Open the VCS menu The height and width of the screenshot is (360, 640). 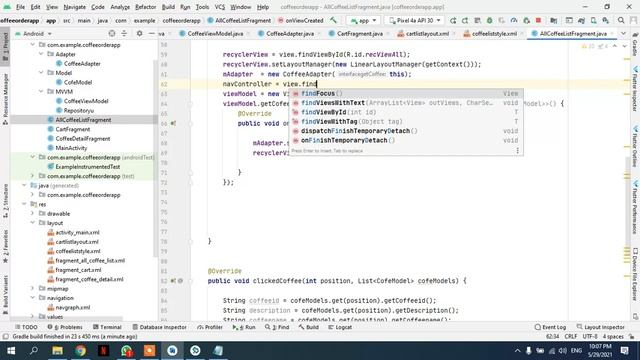(220, 7)
